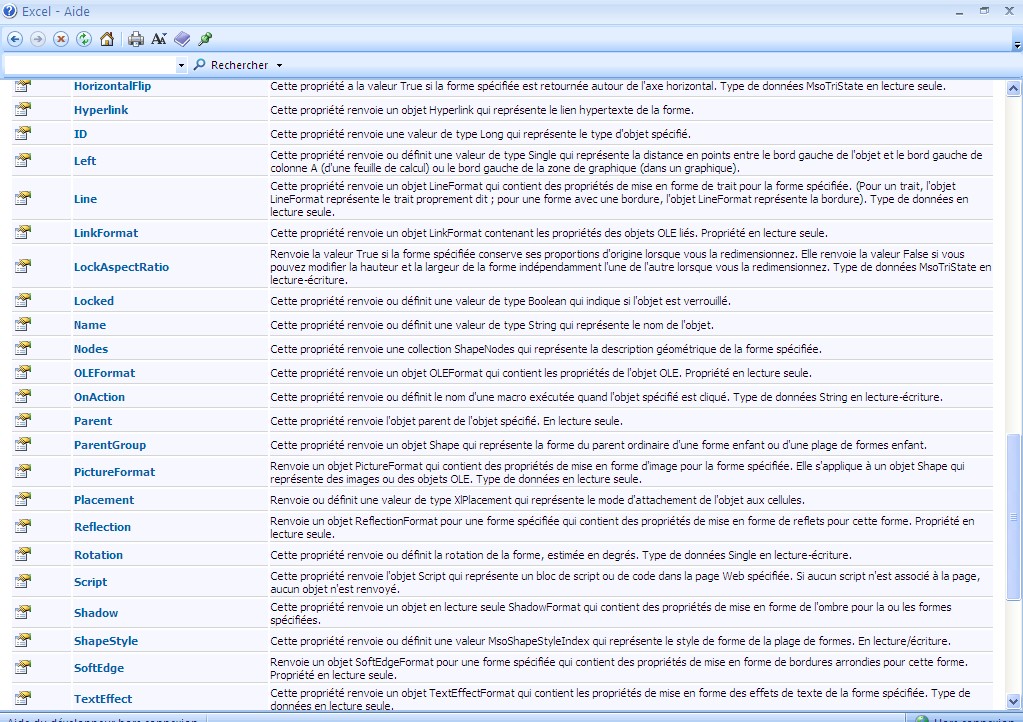
Task: Click property icon beside Hyperlink
Action: [23, 110]
